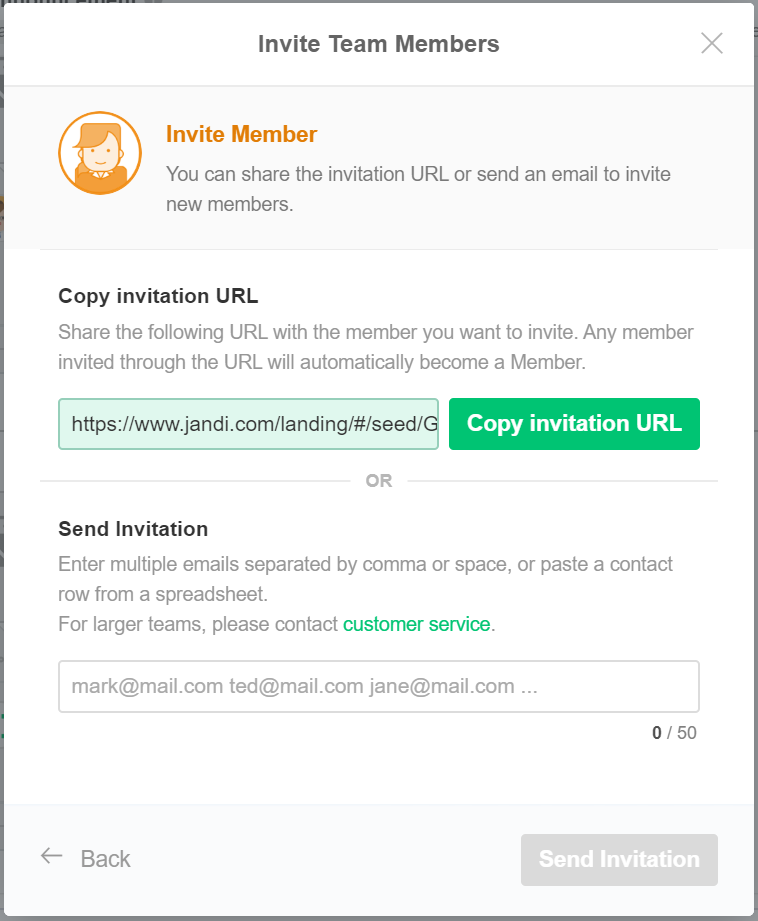Click the 'automatically become a Member' paragraph

[320, 362]
